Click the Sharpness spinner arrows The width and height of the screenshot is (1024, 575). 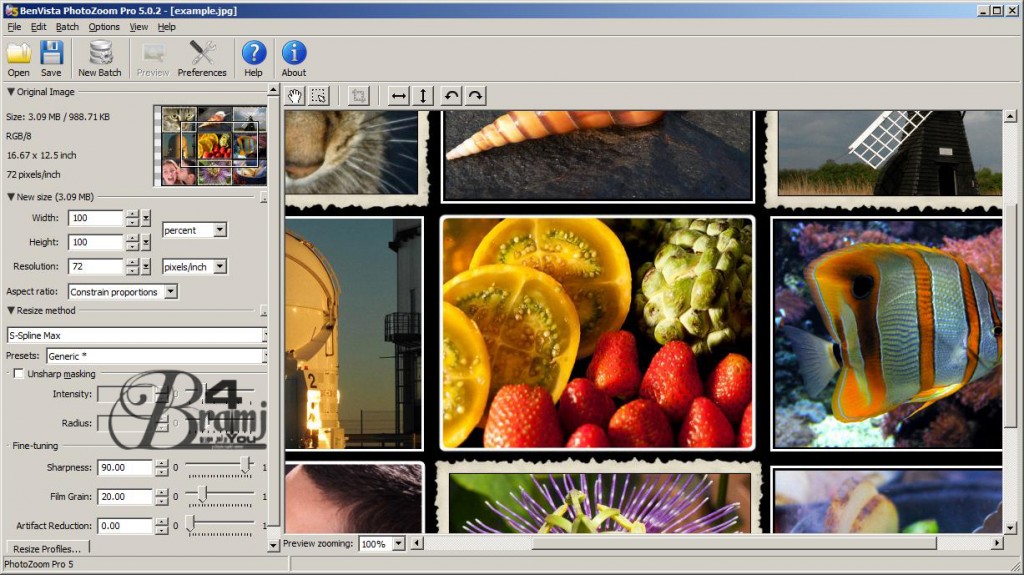click(x=161, y=468)
